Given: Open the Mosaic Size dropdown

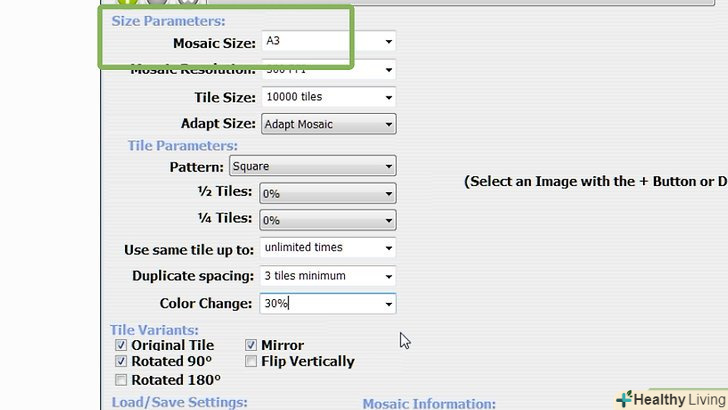Looking at the screenshot, I should 388,42.
